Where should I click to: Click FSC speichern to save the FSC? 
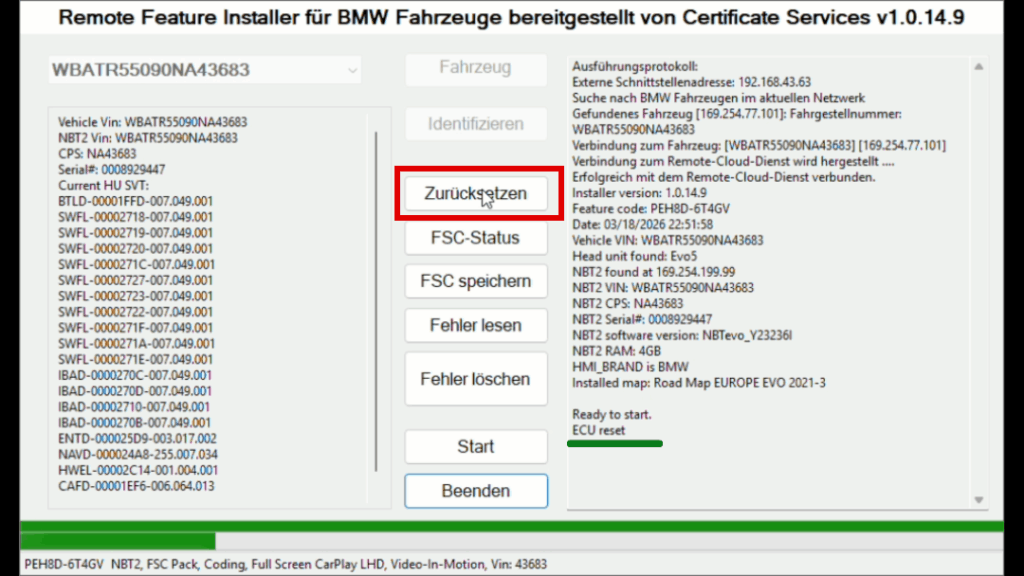point(476,281)
